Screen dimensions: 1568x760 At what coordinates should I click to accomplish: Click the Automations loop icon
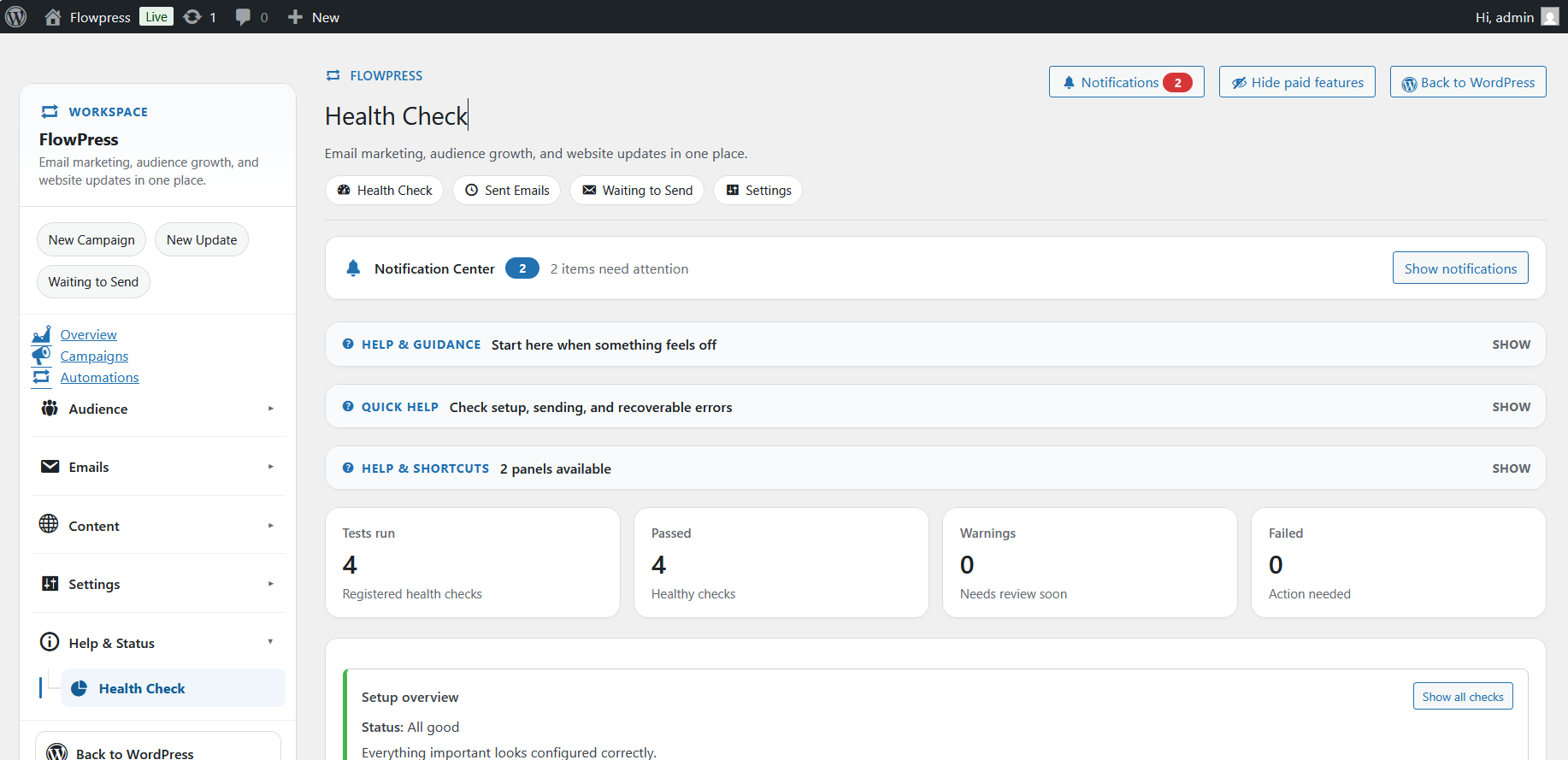41,377
